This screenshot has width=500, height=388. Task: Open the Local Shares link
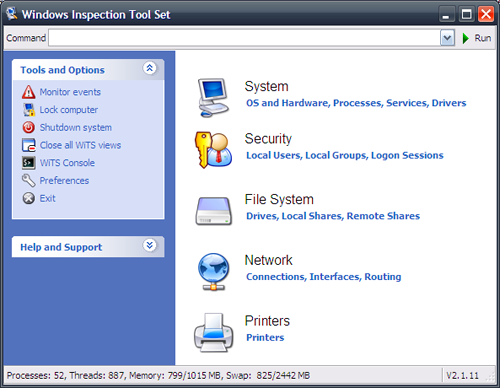click(312, 216)
